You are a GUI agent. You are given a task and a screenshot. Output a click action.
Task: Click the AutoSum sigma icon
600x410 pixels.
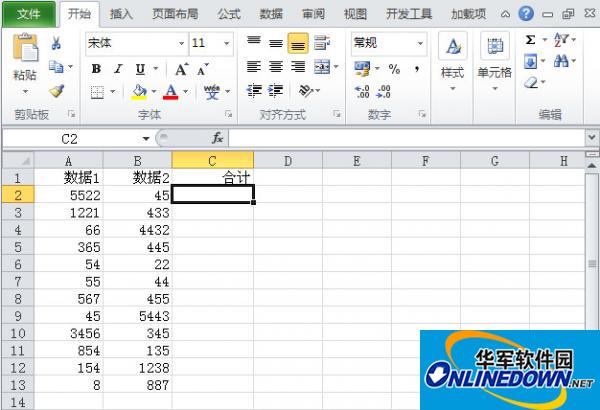point(530,39)
